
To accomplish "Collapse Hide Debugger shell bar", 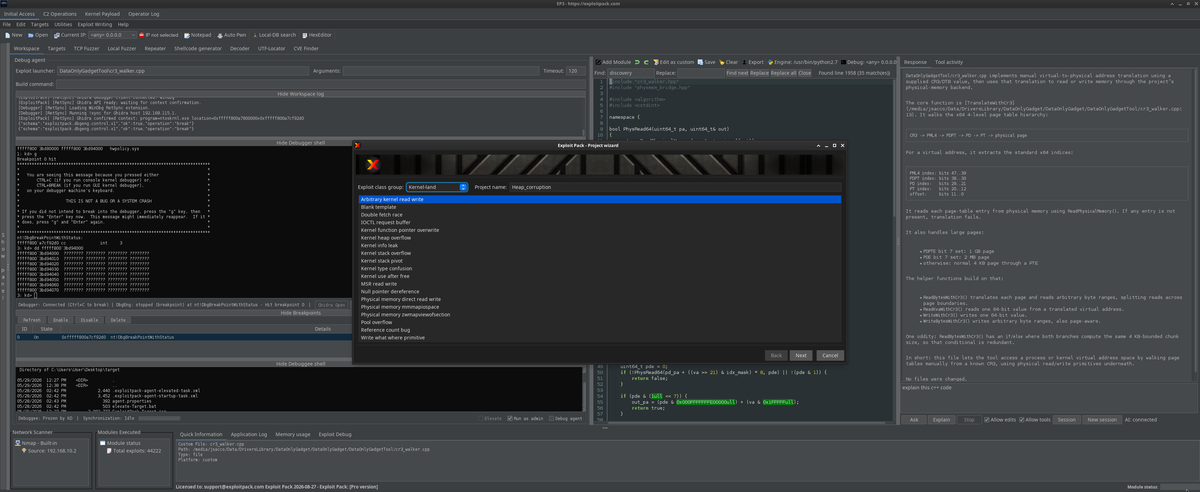I will coord(300,143).
